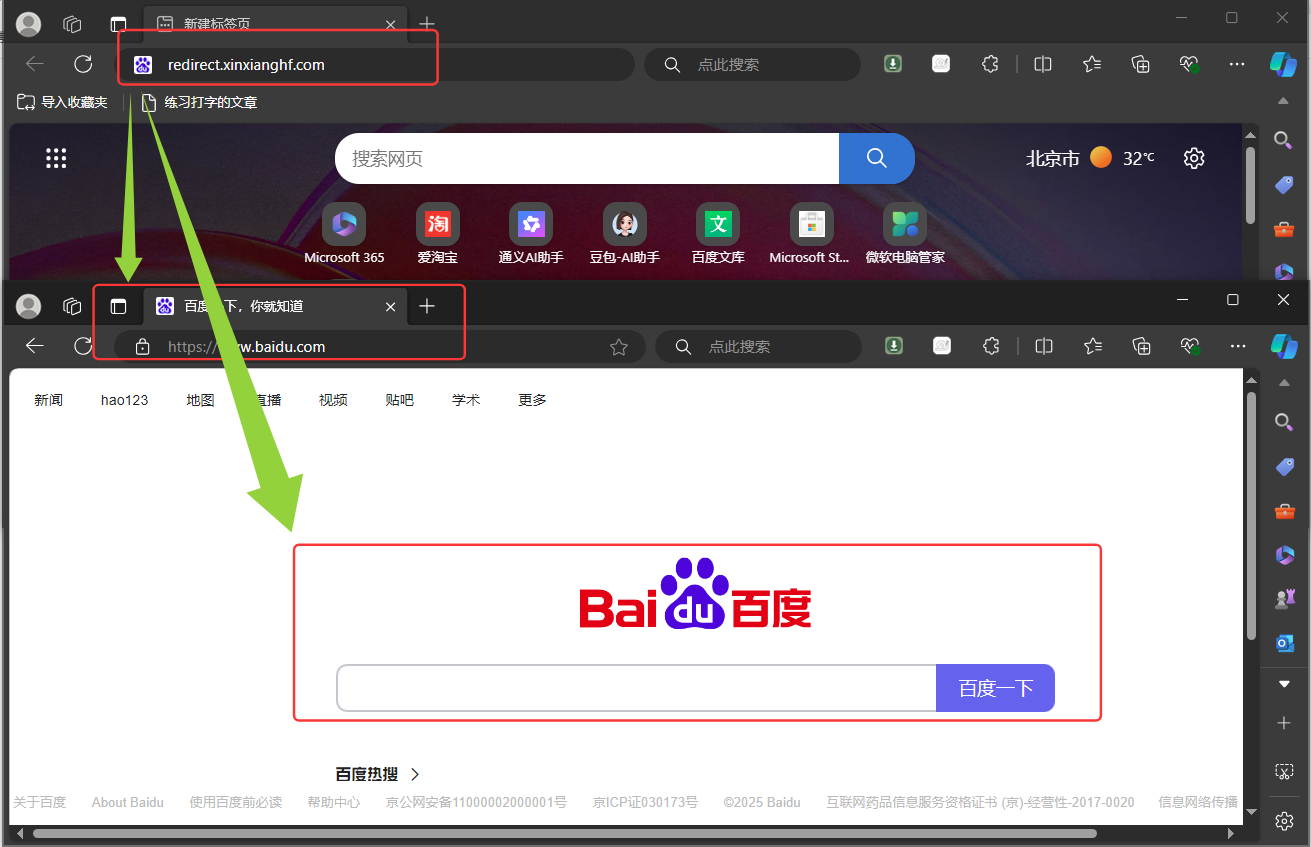This screenshot has height=847, width=1311.
Task: Open About Baidu footer link
Action: 127,802
